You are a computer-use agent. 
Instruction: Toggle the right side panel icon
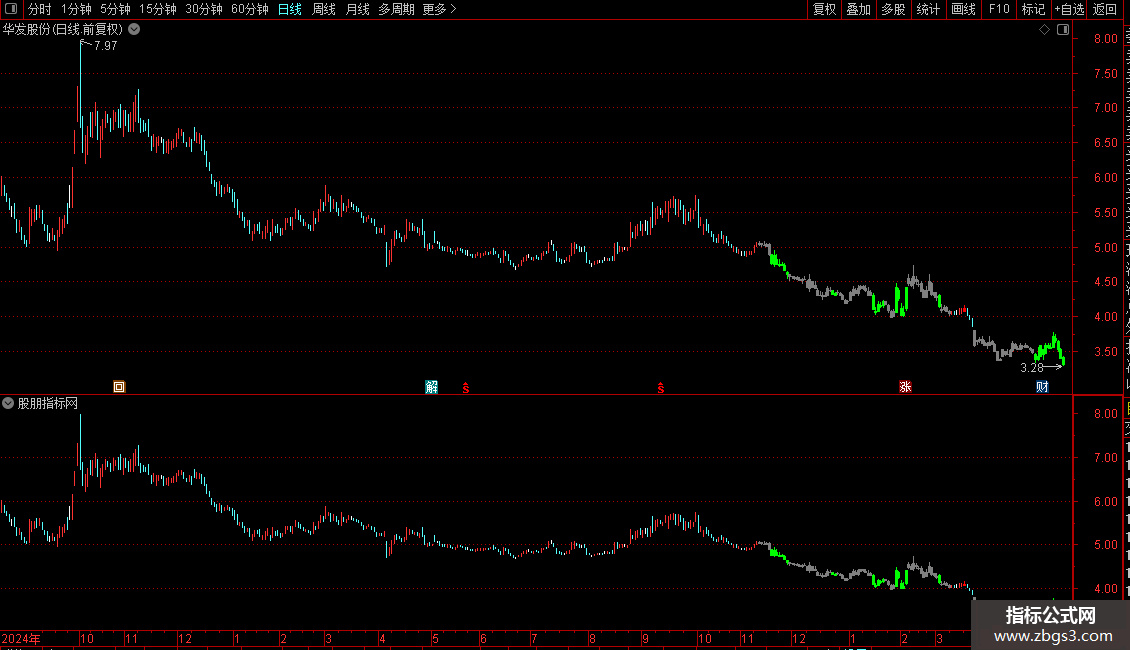point(1063,30)
